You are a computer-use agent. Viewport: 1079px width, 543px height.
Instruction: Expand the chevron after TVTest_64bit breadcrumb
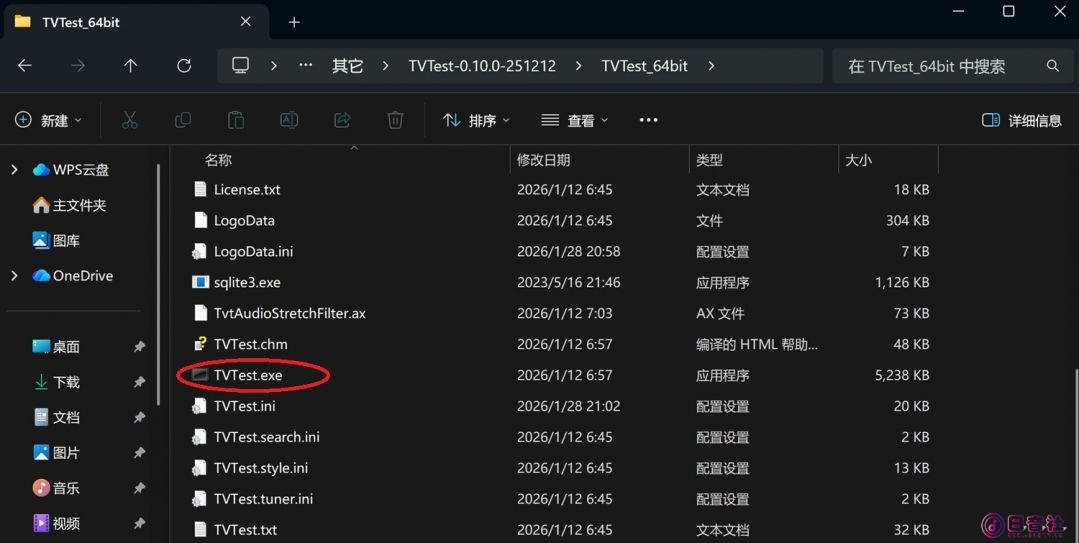point(711,66)
